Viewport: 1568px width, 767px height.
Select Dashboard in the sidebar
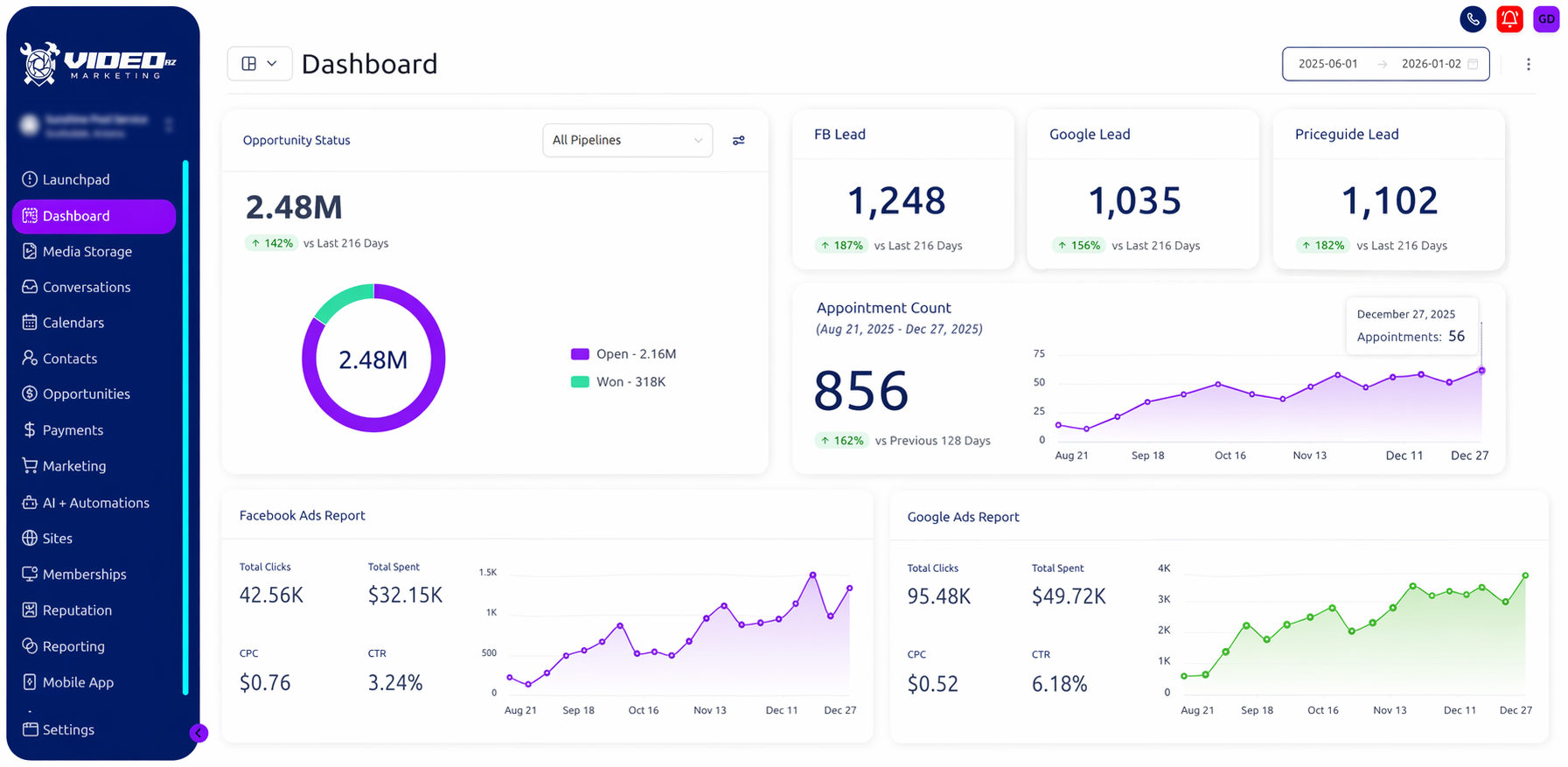pyautogui.click(x=94, y=216)
